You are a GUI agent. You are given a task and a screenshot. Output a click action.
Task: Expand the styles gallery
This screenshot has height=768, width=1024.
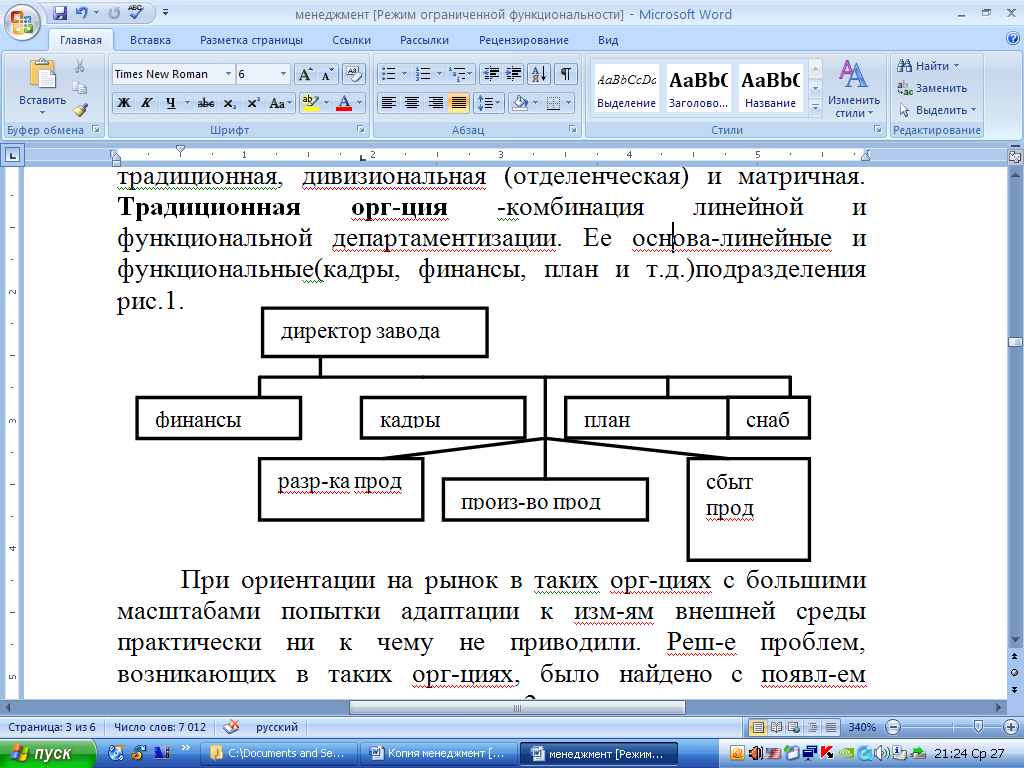pyautogui.click(x=815, y=108)
